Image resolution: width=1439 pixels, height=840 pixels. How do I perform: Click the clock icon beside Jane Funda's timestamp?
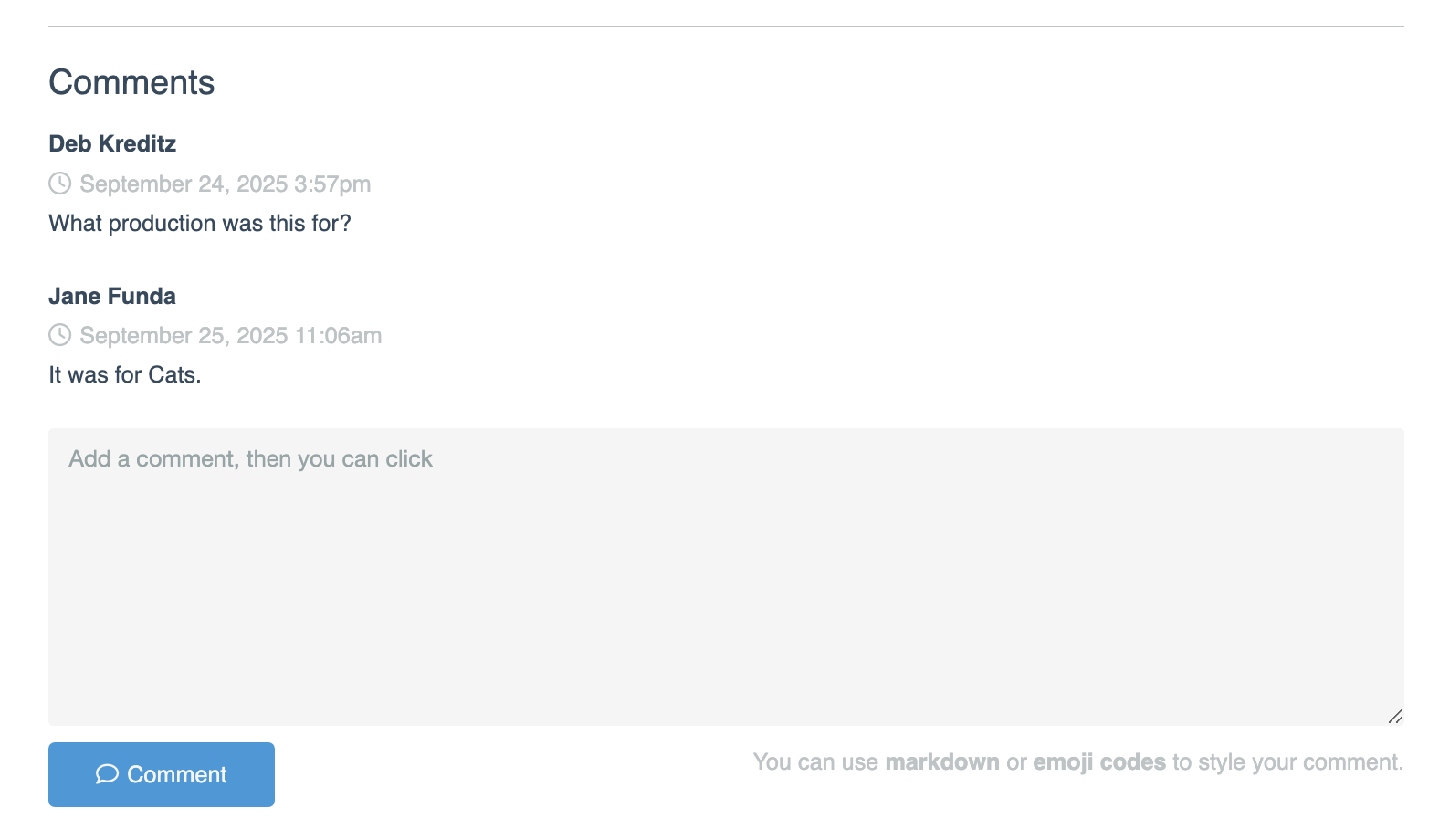(x=59, y=335)
